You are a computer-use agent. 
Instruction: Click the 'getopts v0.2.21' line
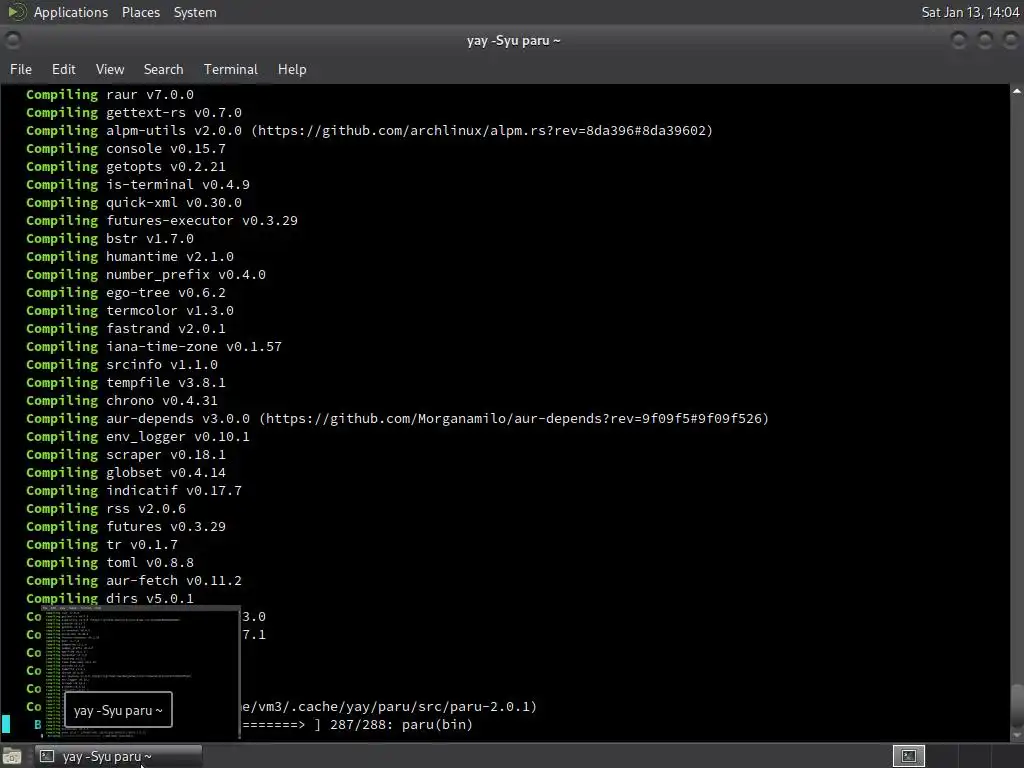click(x=126, y=167)
